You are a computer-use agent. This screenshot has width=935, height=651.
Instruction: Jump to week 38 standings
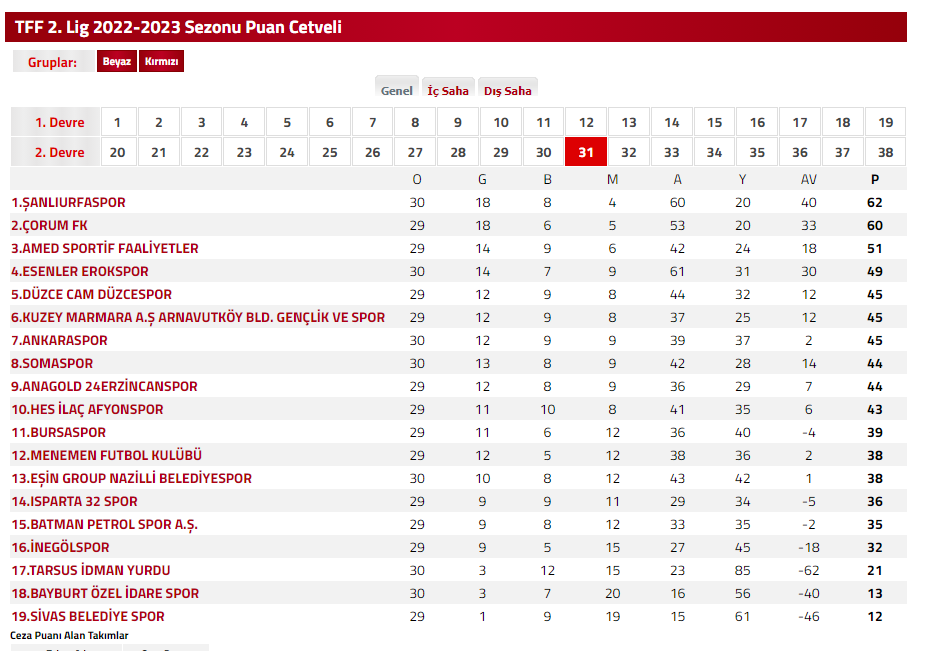coord(885,152)
